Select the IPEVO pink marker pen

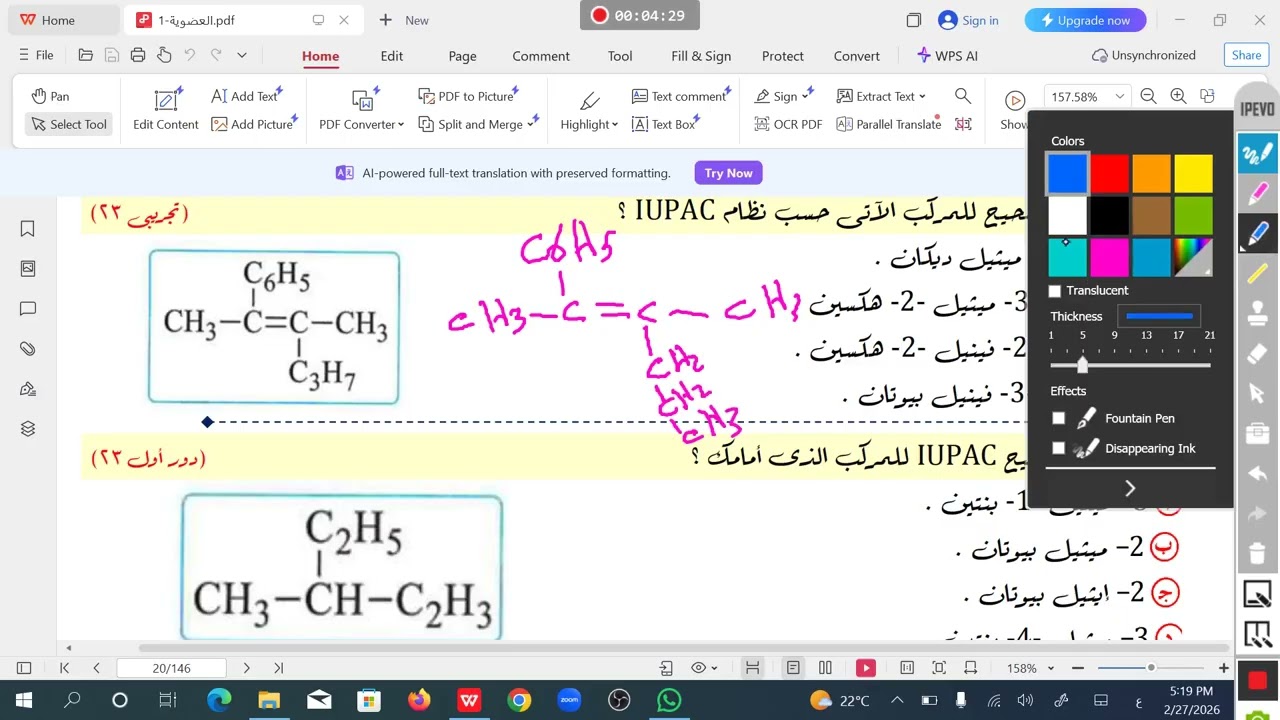[1257, 192]
